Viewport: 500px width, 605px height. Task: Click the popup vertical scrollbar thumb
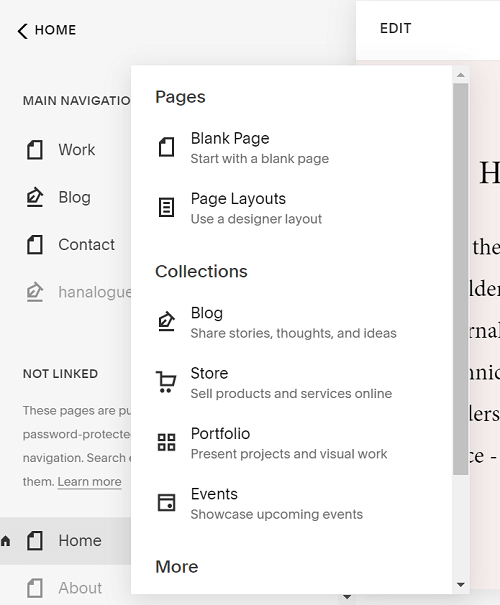461,279
